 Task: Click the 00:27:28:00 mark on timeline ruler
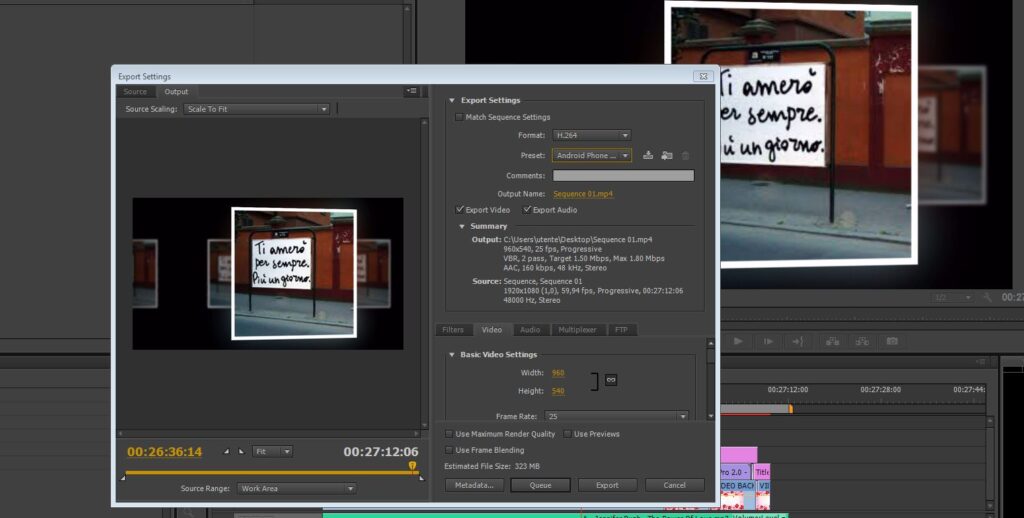pyautogui.click(x=880, y=389)
